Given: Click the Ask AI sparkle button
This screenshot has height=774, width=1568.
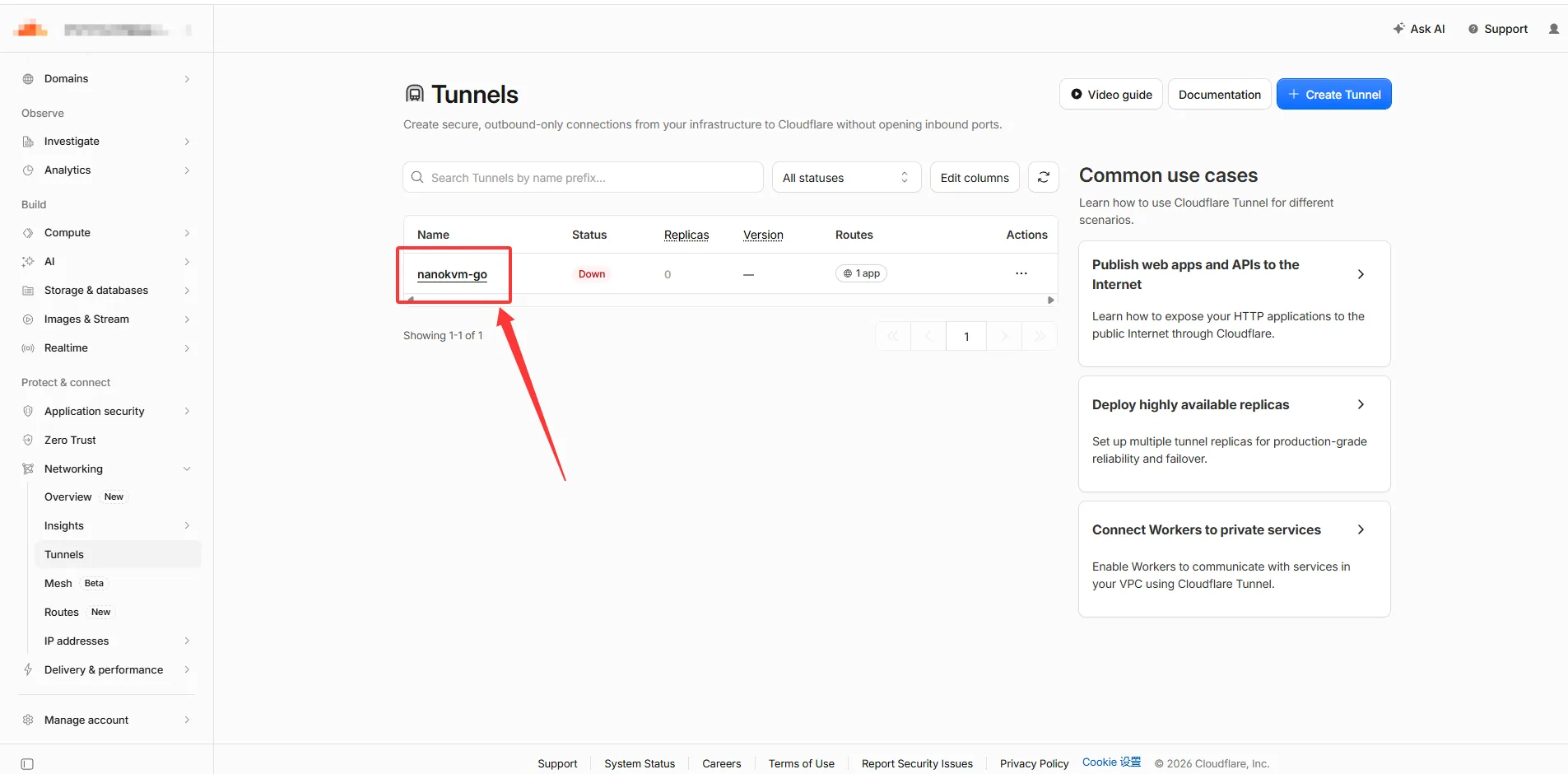Looking at the screenshot, I should coord(1419,29).
